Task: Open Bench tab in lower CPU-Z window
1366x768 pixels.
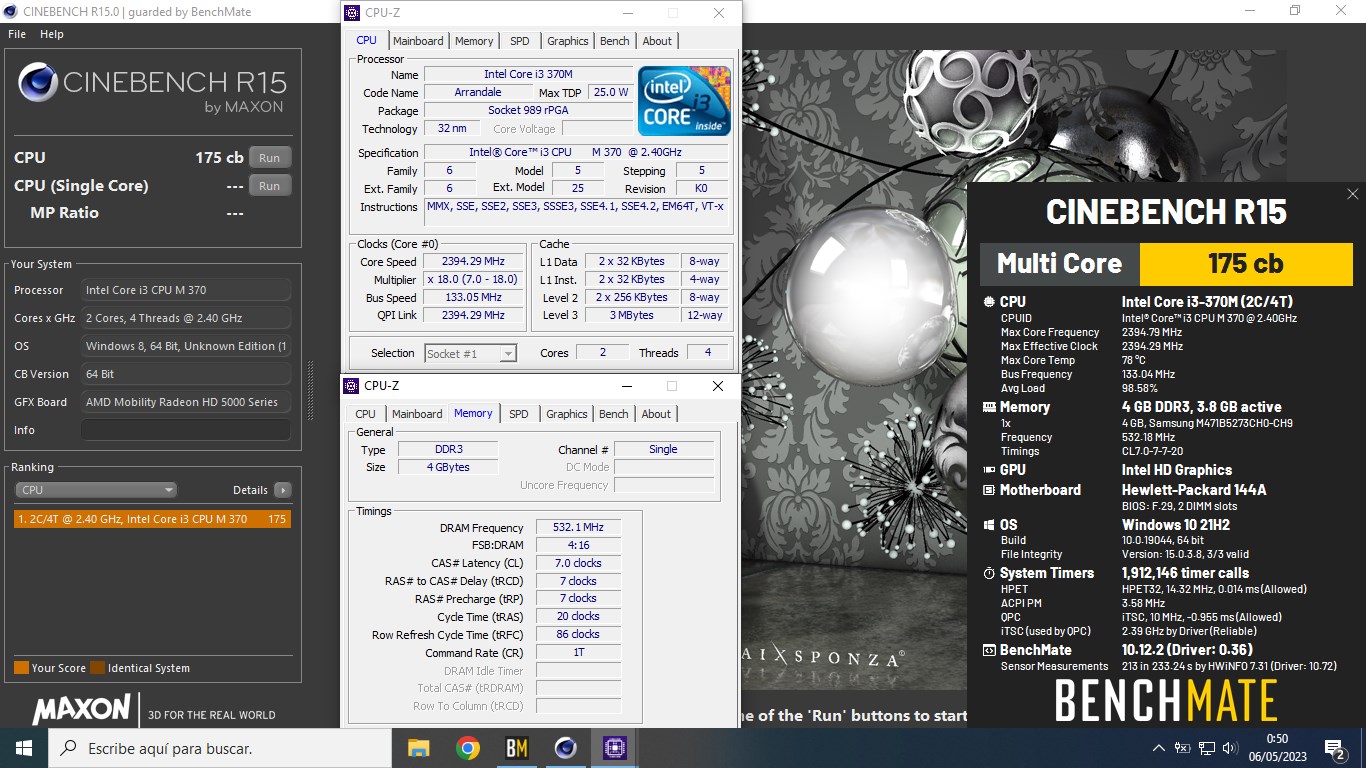Action: pos(614,414)
